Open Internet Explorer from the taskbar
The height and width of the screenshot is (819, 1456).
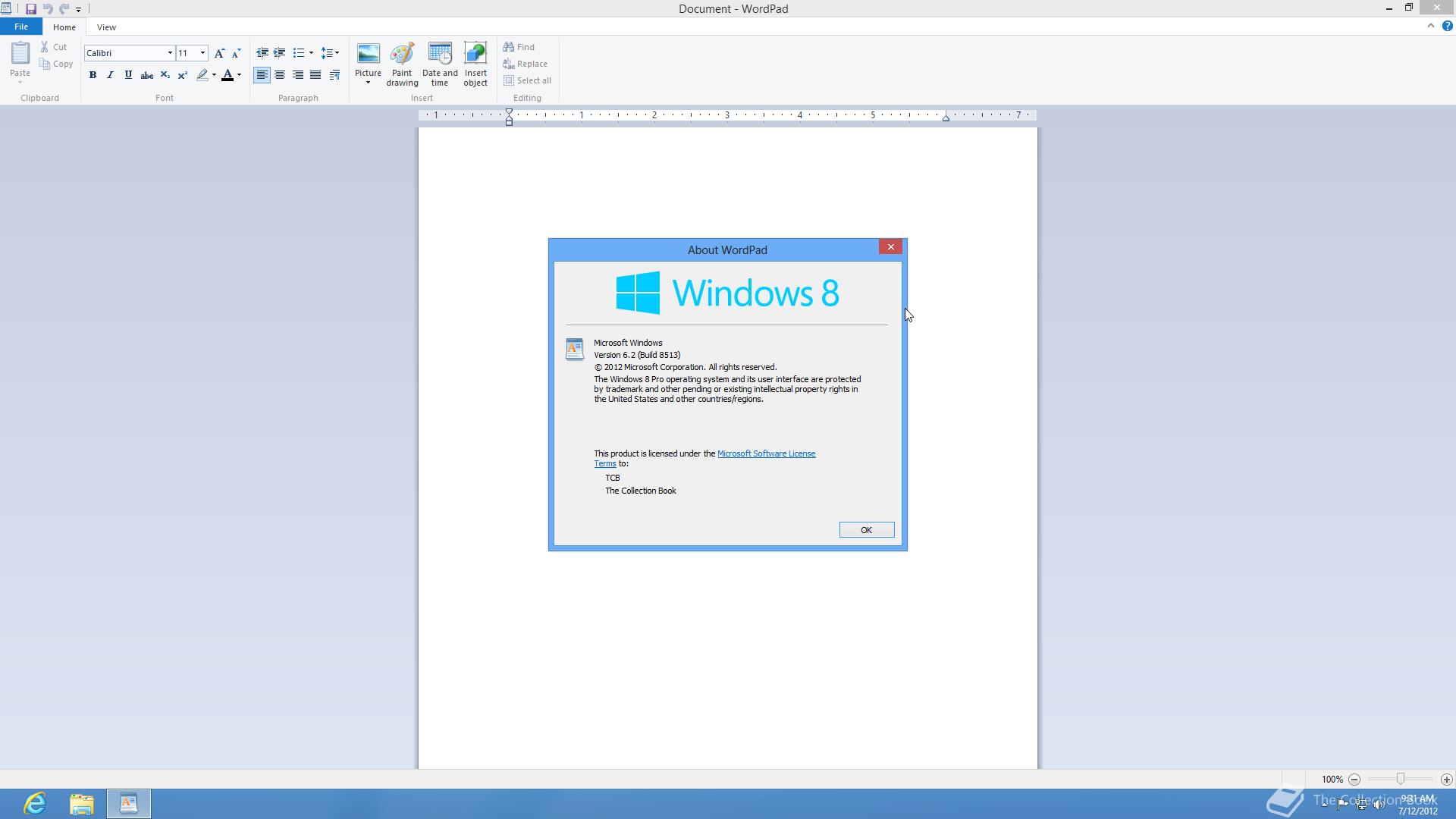click(36, 804)
